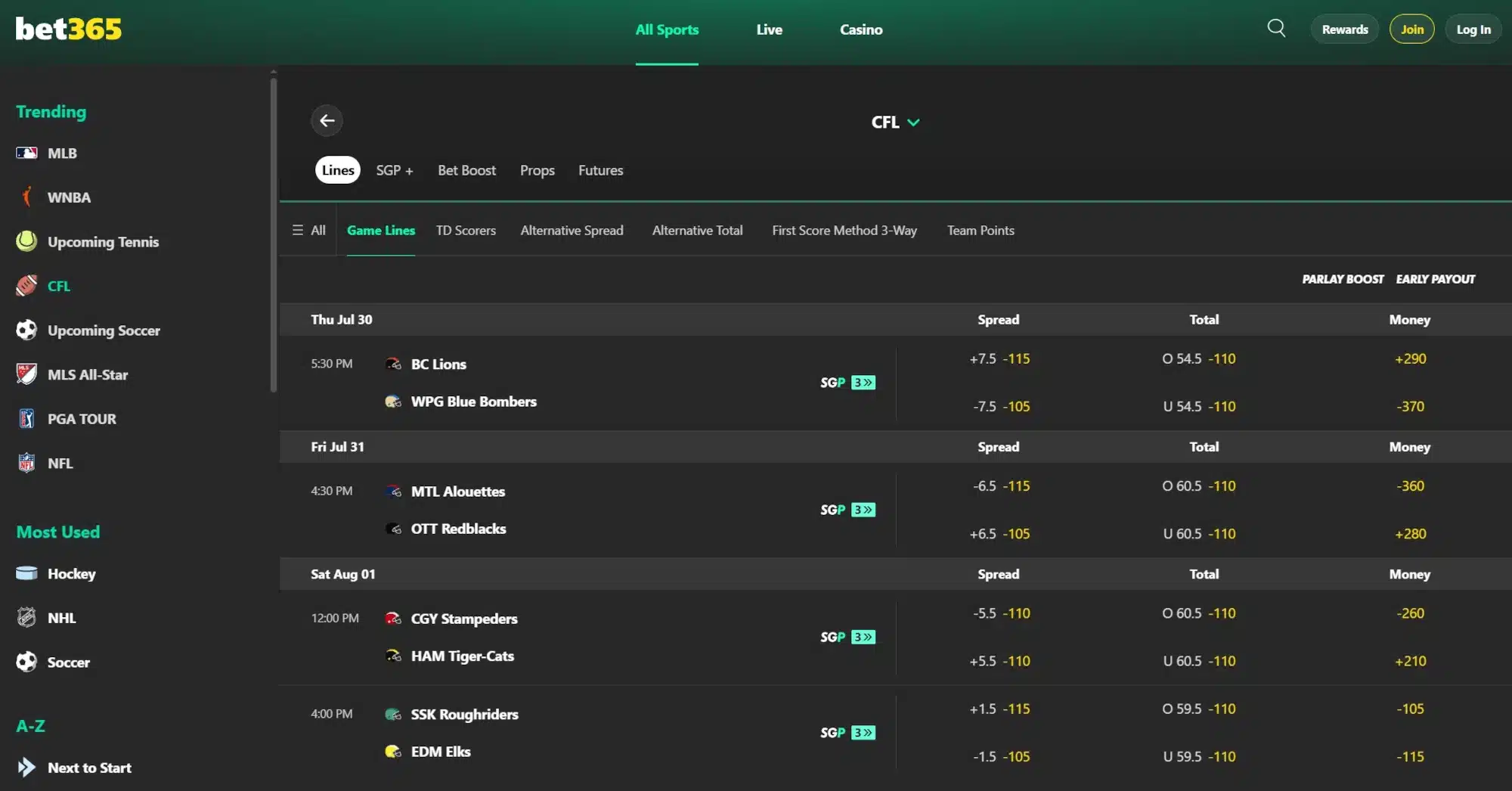Open the Props tab
The height and width of the screenshot is (791, 1512).
(x=537, y=170)
